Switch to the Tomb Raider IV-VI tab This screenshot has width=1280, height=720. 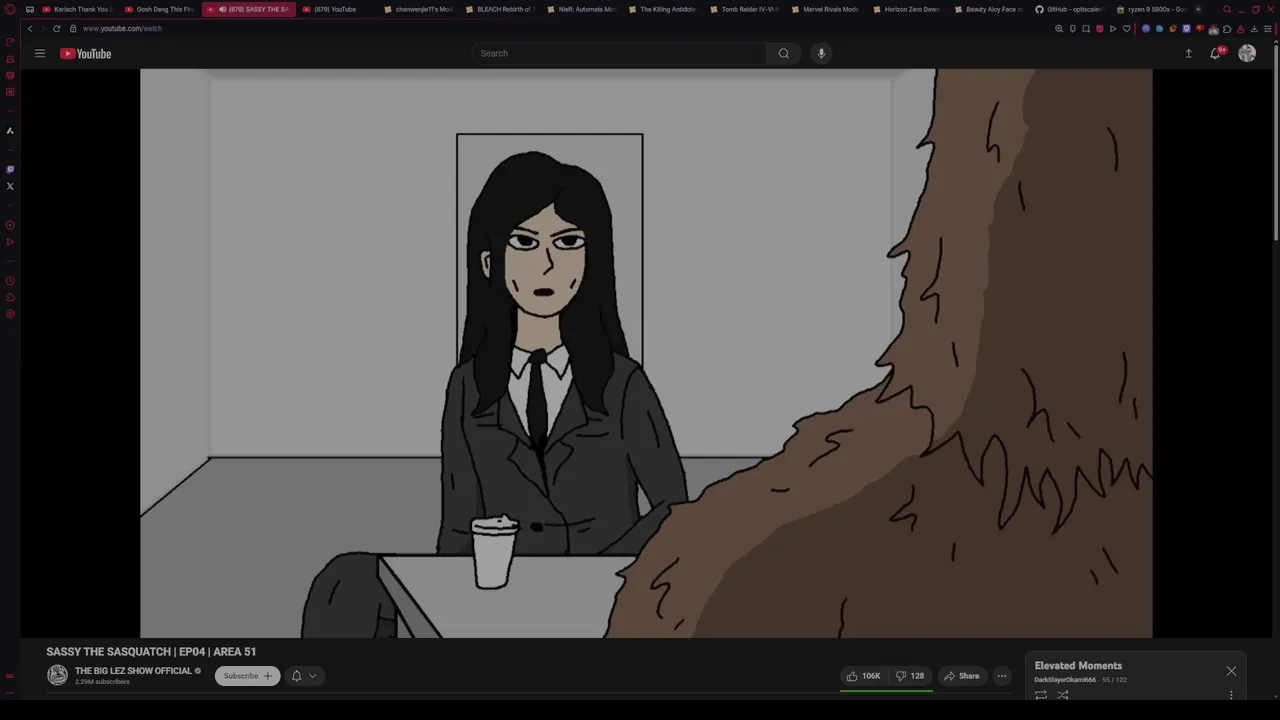click(x=744, y=9)
